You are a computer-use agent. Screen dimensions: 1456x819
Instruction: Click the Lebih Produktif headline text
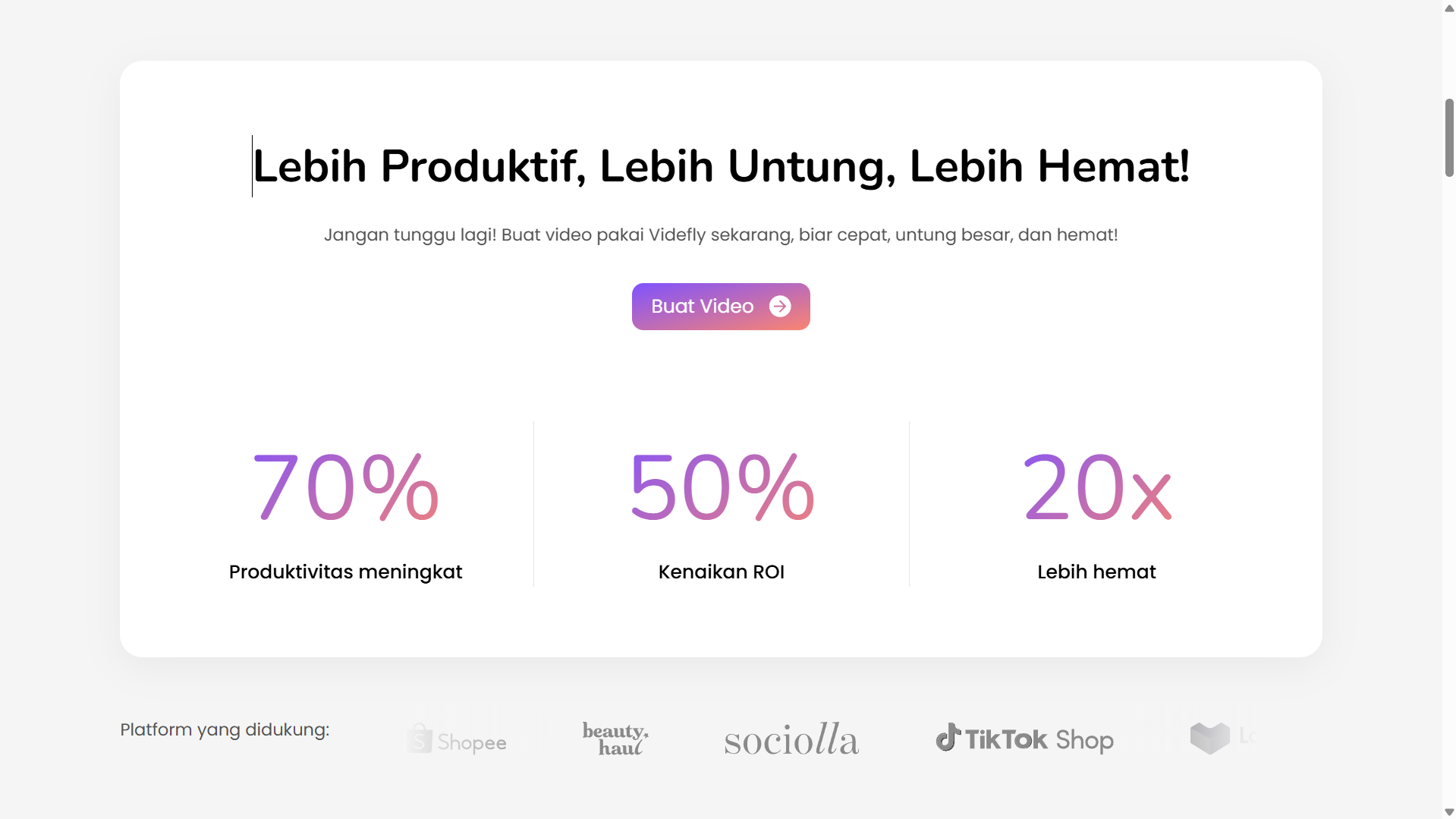pyautogui.click(x=721, y=166)
